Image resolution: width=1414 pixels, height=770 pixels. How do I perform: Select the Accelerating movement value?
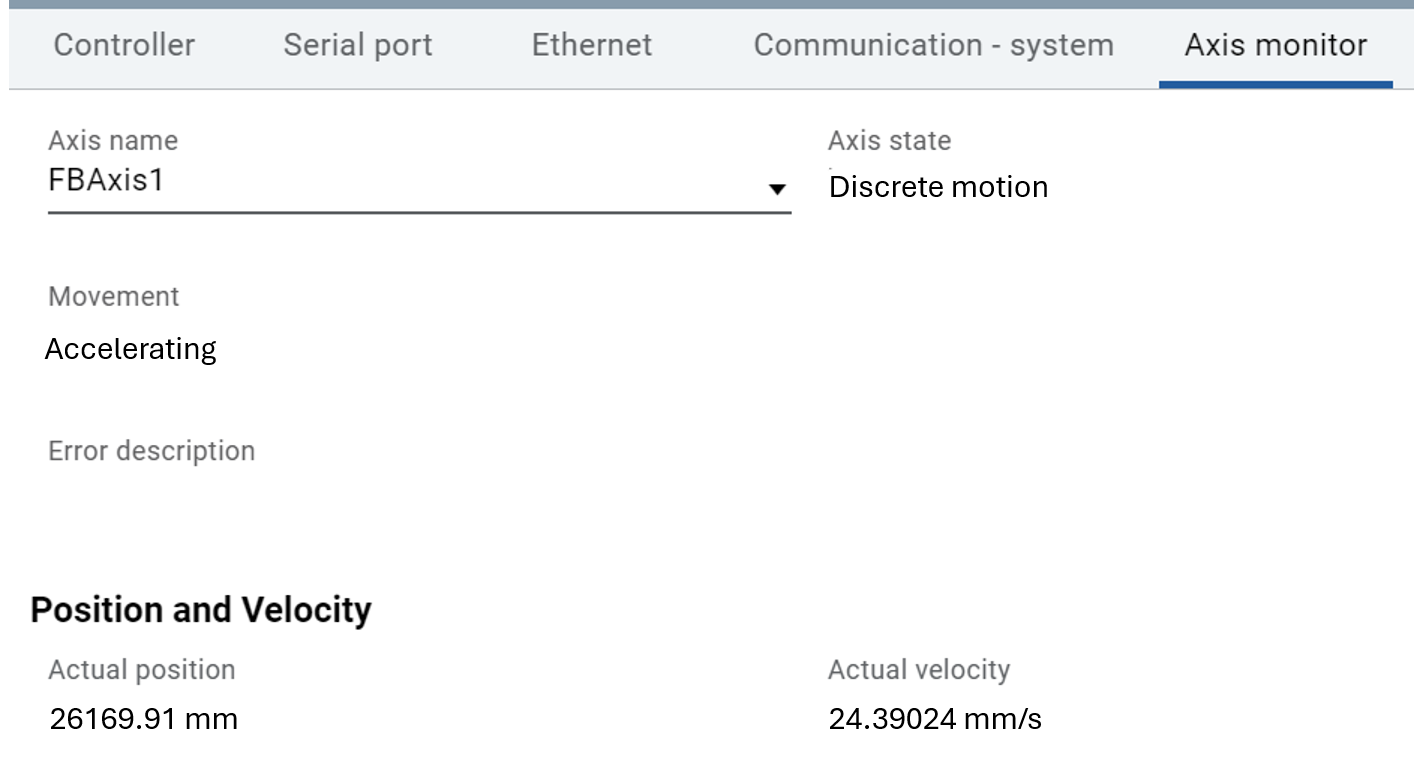pos(131,349)
